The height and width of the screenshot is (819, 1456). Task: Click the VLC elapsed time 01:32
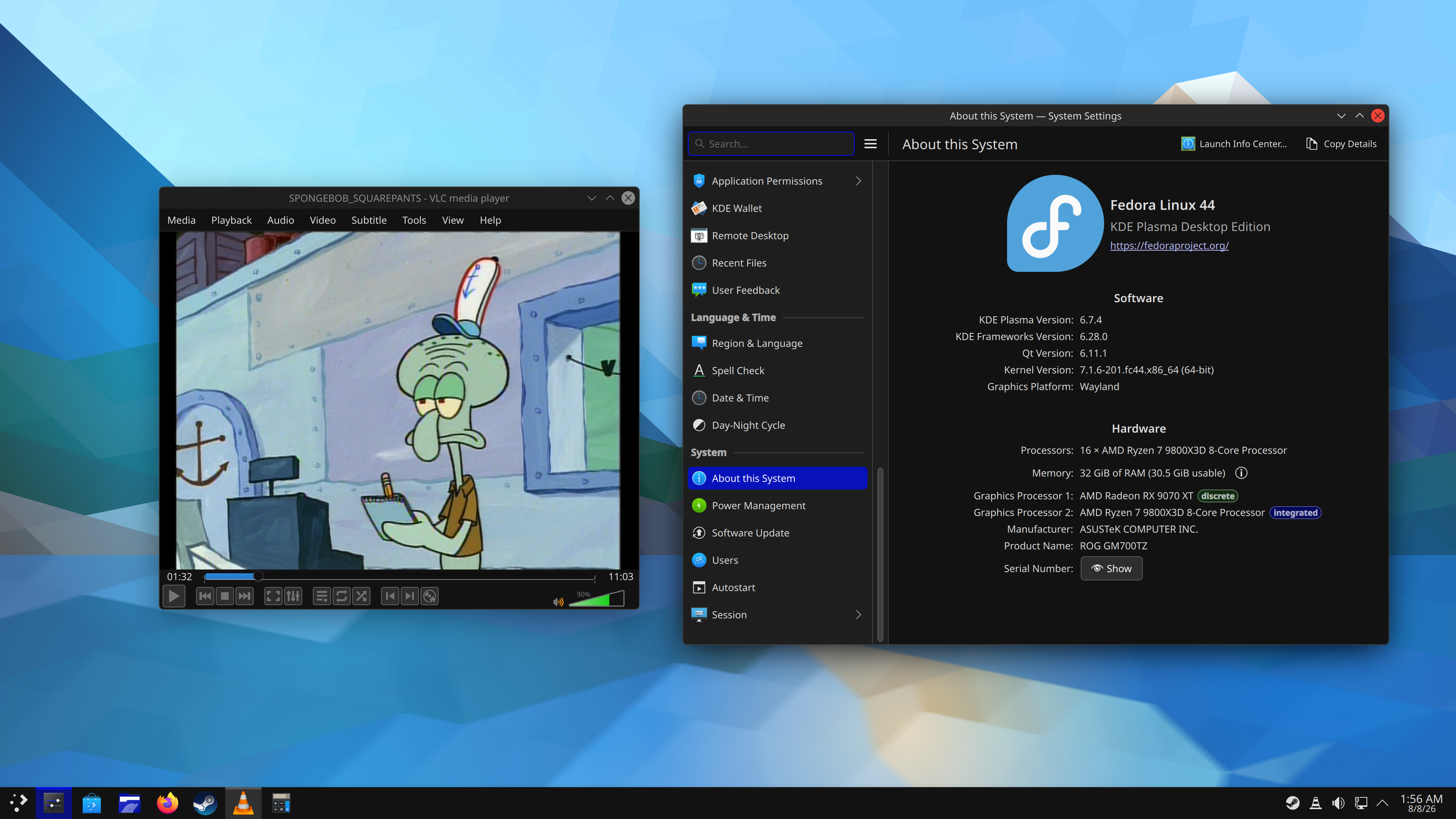point(179,576)
